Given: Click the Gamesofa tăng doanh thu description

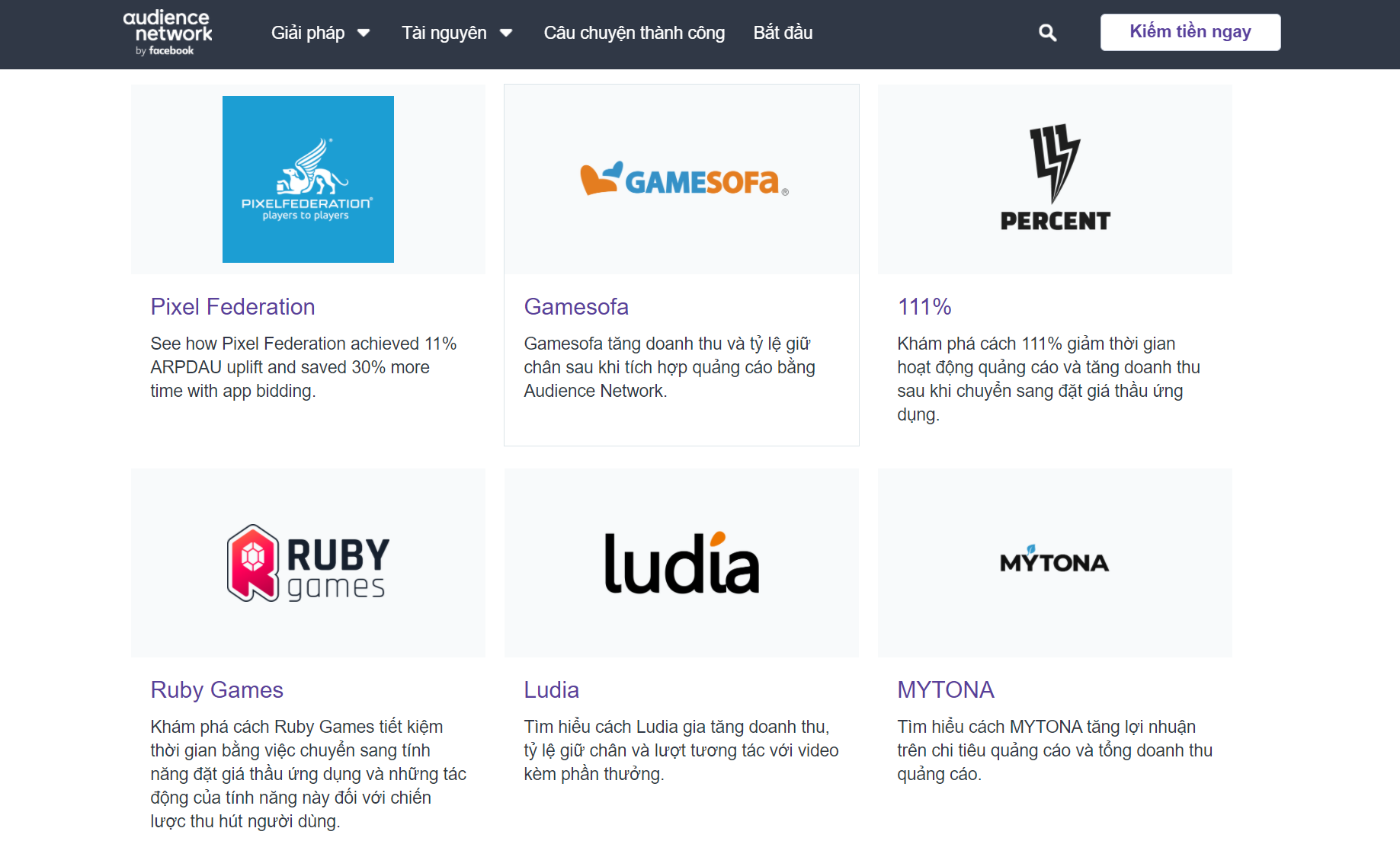Looking at the screenshot, I should pyautogui.click(x=669, y=367).
